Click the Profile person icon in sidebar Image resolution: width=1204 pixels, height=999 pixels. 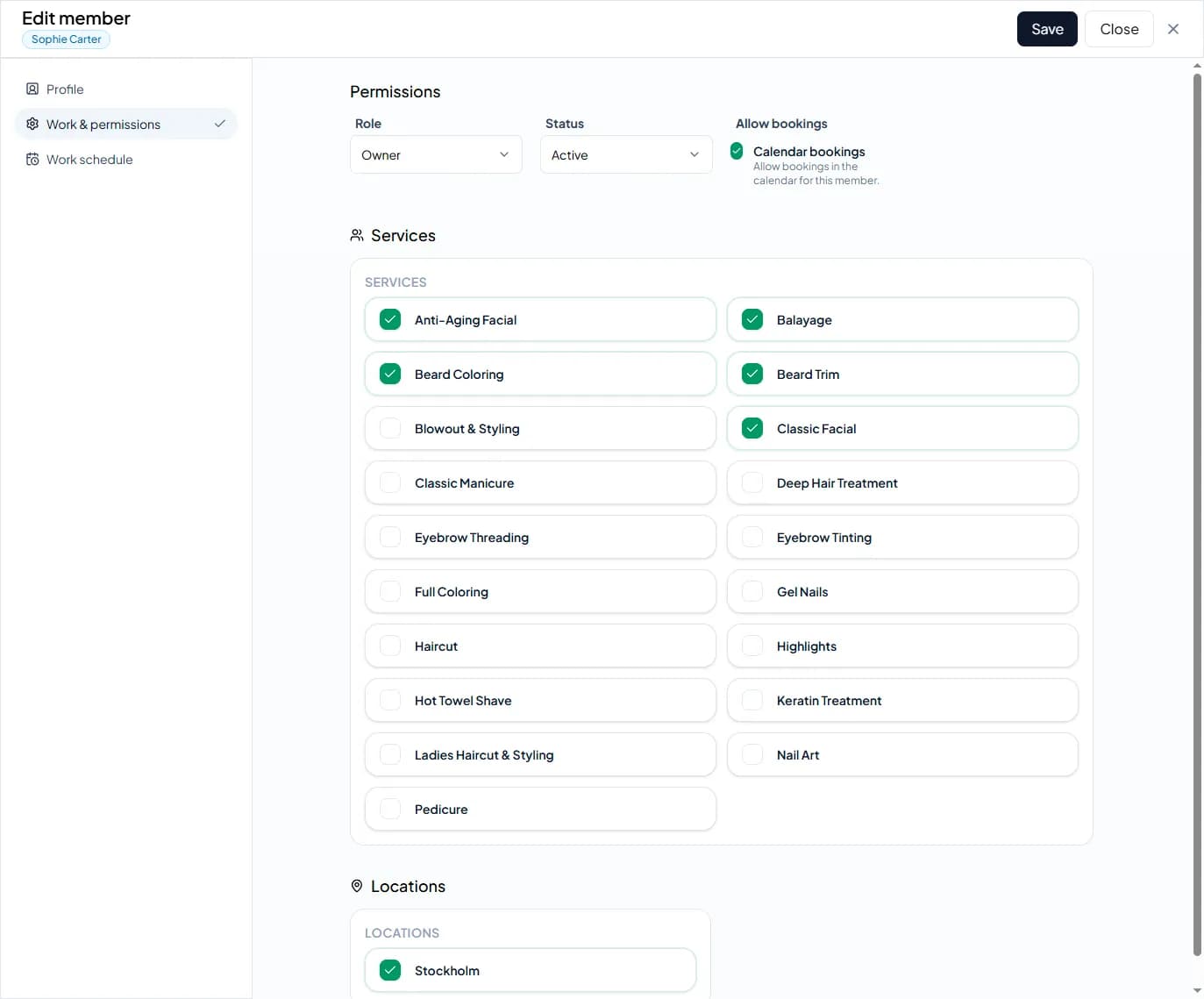point(32,89)
